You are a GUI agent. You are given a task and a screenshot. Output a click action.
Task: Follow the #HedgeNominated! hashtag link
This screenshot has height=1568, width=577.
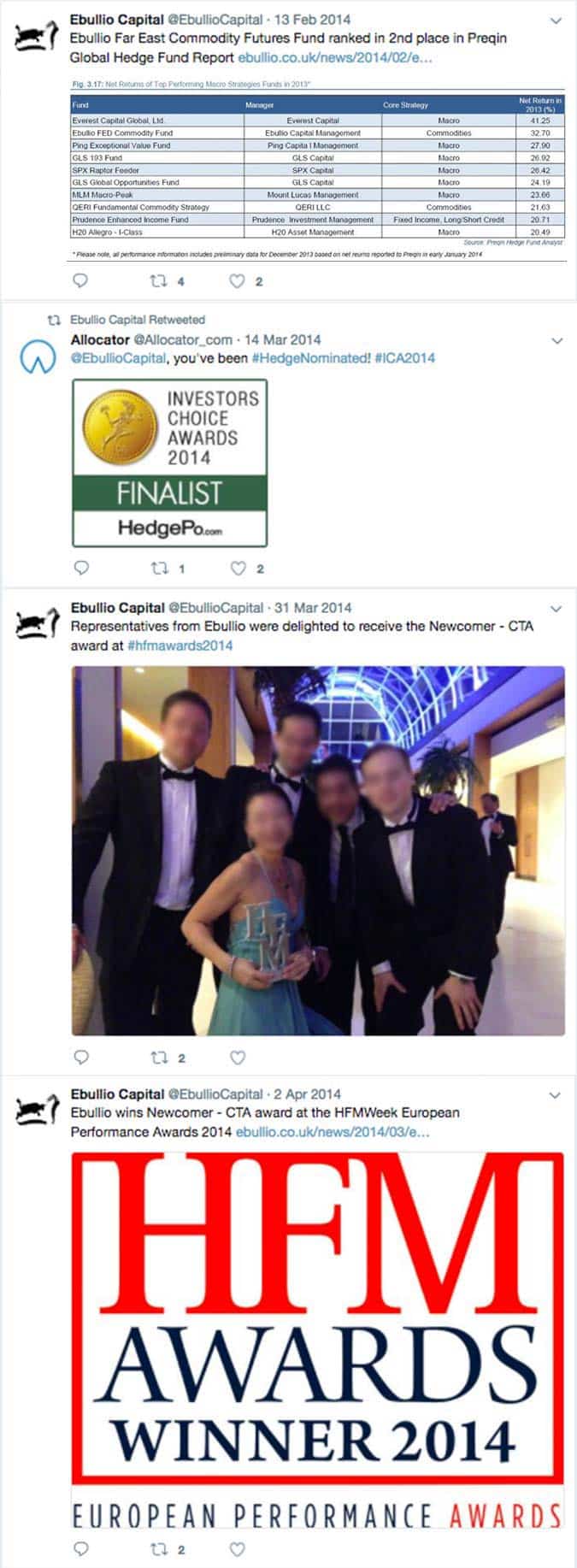tap(310, 358)
